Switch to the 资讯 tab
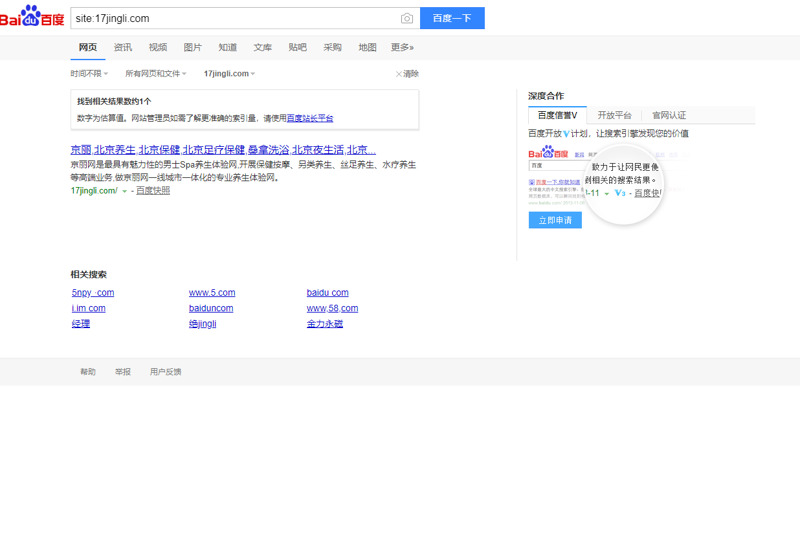 point(122,47)
